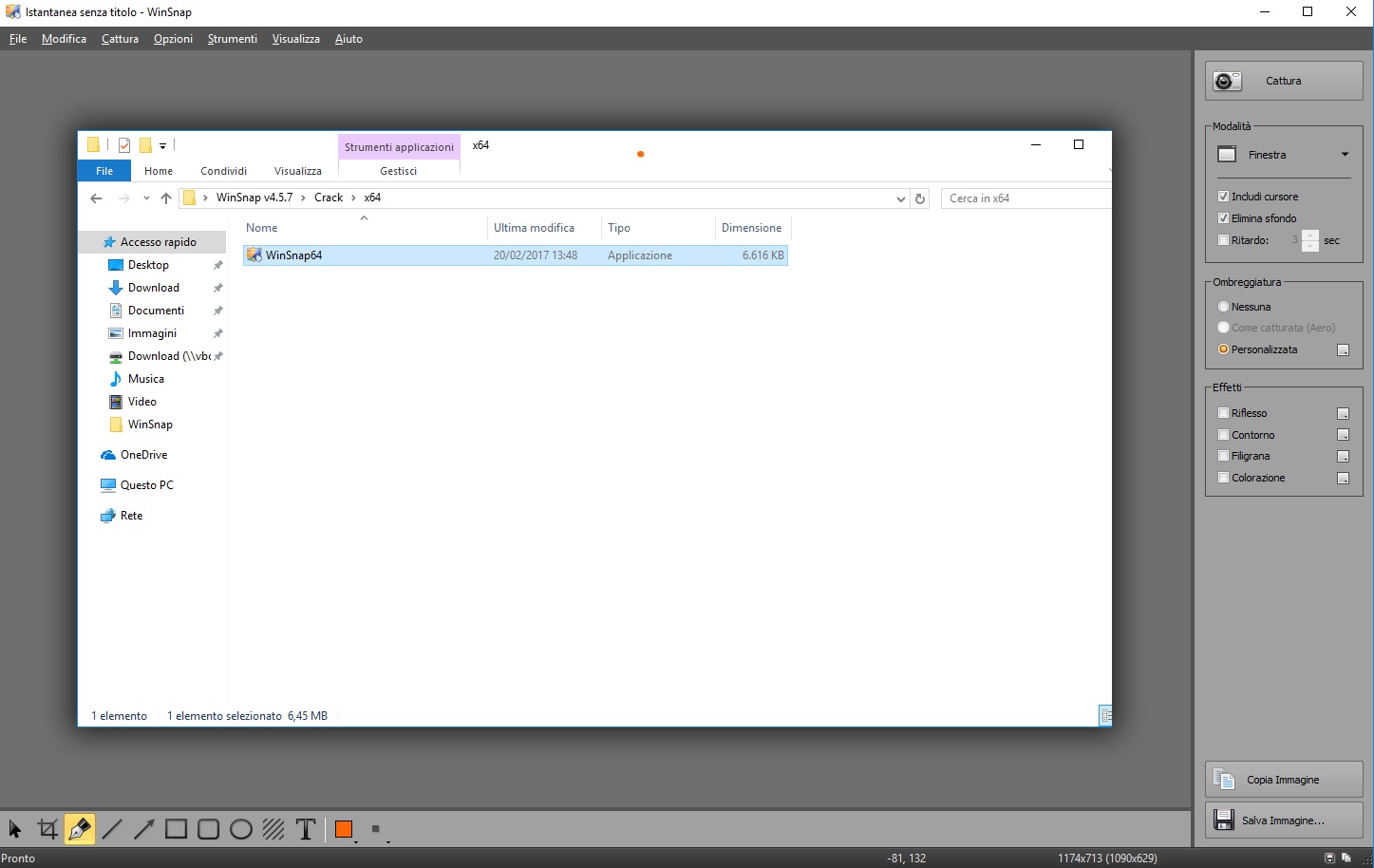The width and height of the screenshot is (1374, 868).
Task: Open the File menu
Action: 18,39
